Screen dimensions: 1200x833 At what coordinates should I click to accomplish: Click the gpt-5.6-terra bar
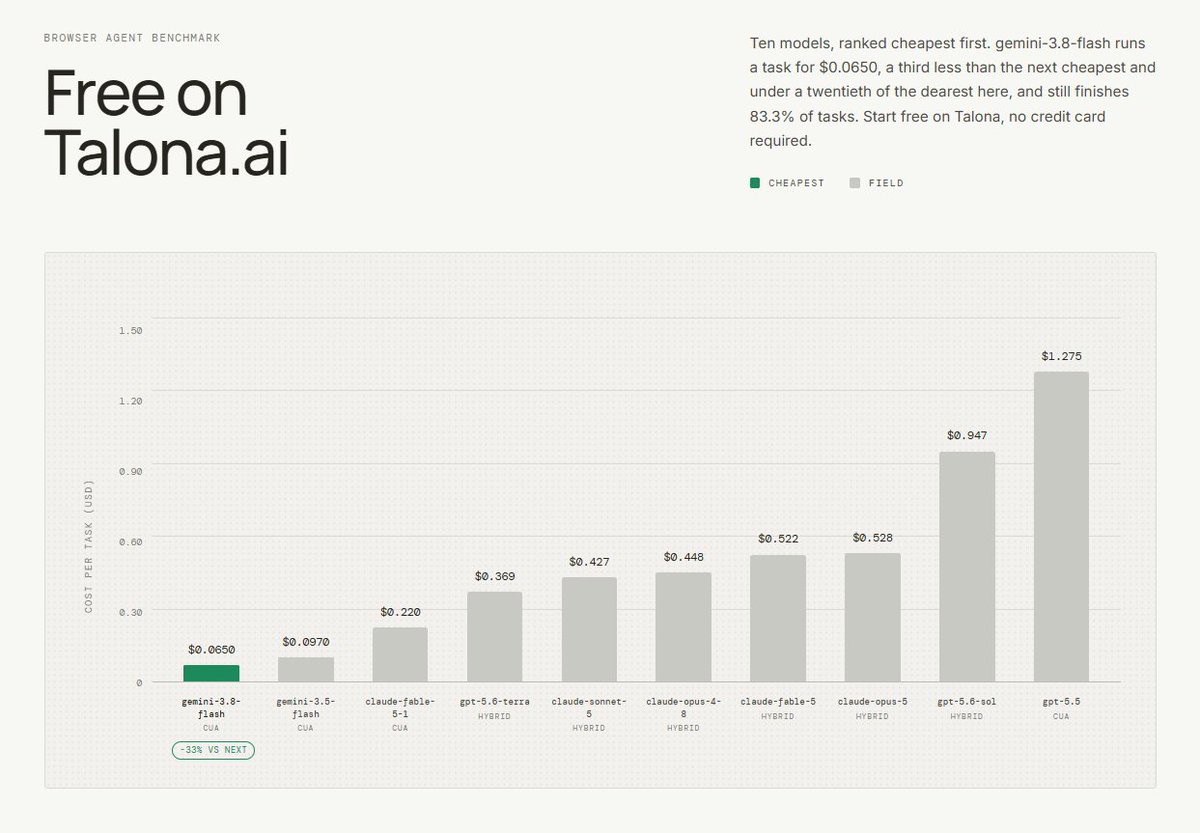tap(495, 636)
